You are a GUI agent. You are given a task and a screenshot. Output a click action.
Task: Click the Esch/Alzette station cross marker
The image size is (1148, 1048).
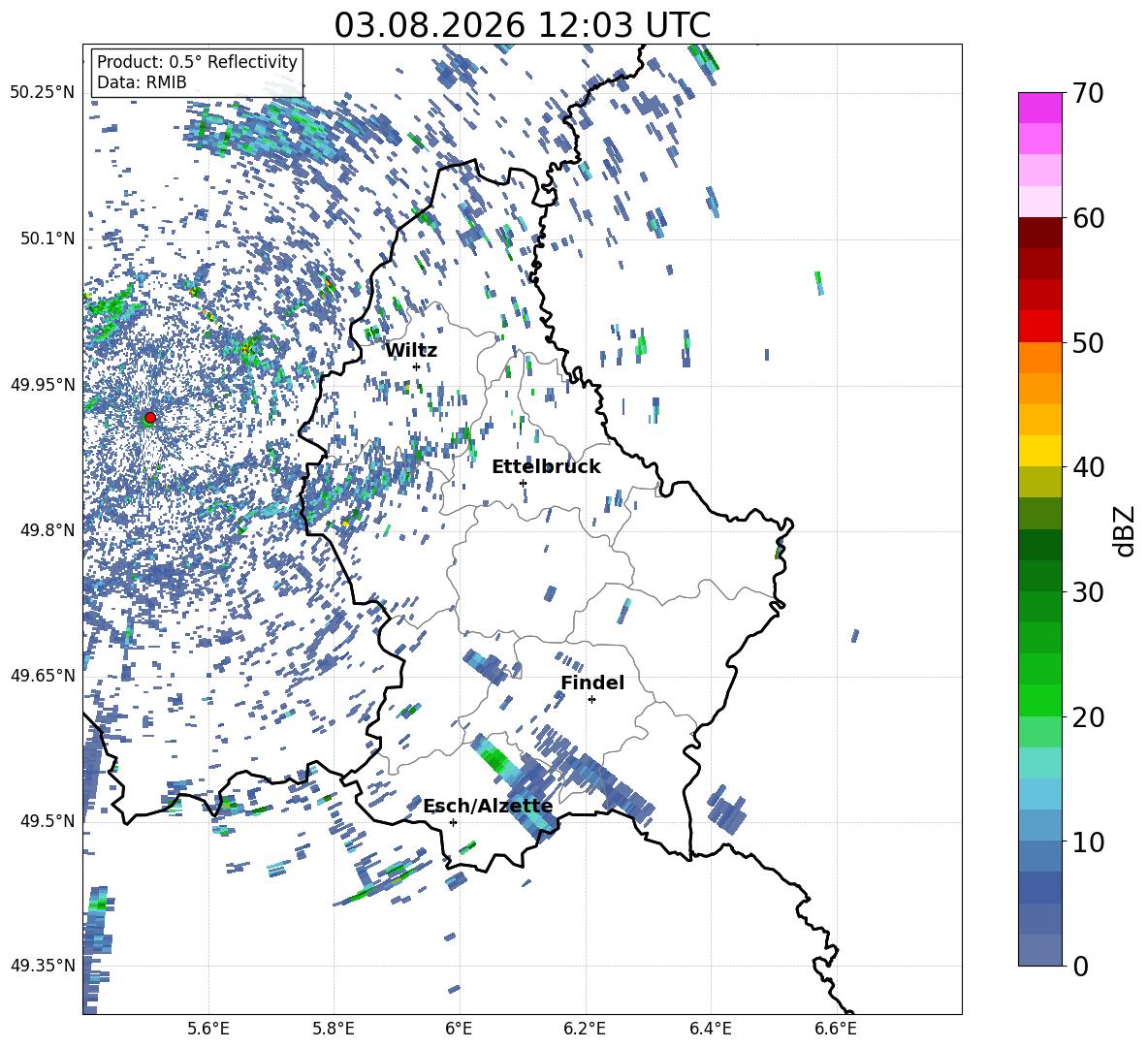[453, 822]
